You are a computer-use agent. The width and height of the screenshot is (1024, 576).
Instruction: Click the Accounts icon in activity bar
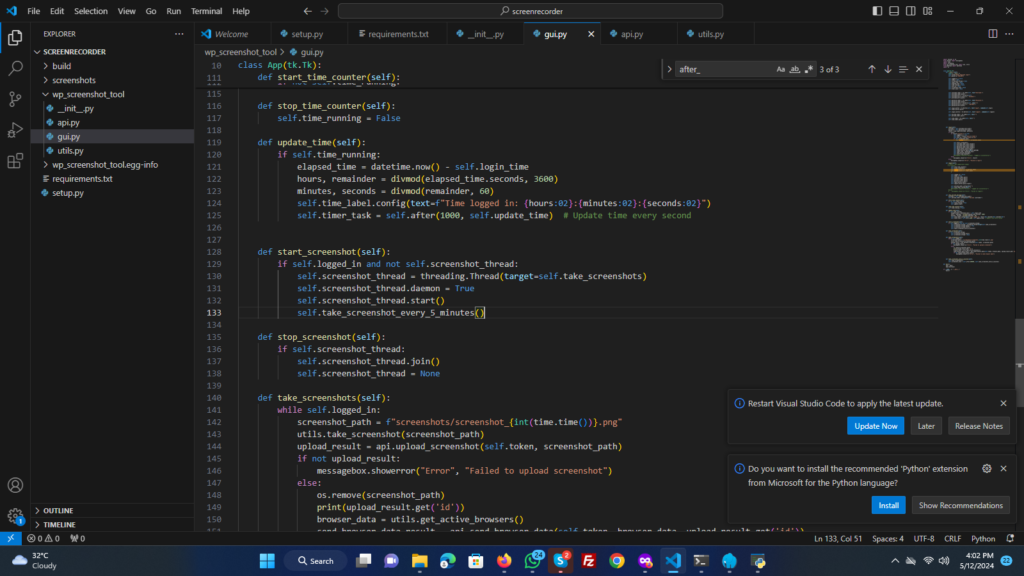[x=15, y=486]
